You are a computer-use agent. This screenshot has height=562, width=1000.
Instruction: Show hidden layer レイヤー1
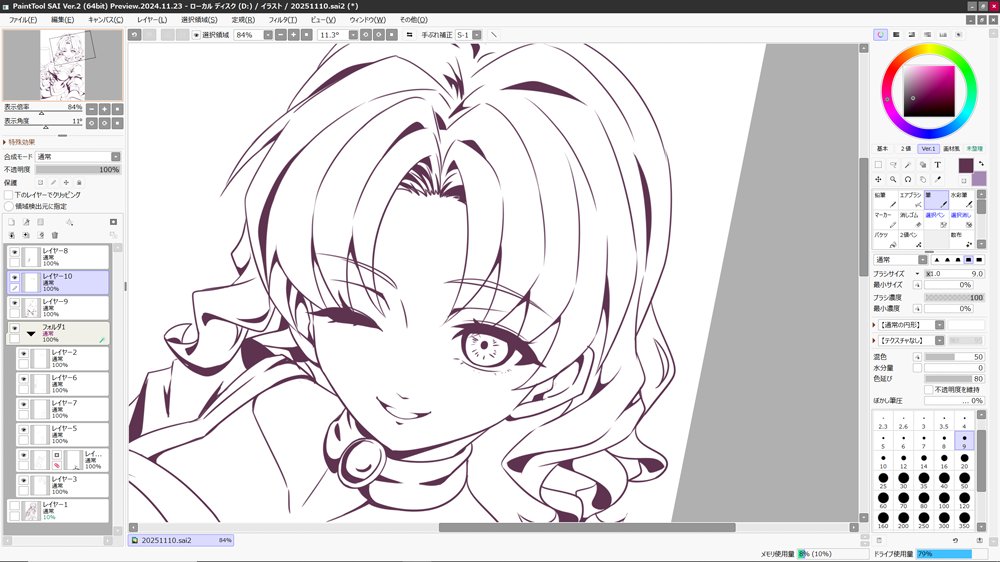15,506
